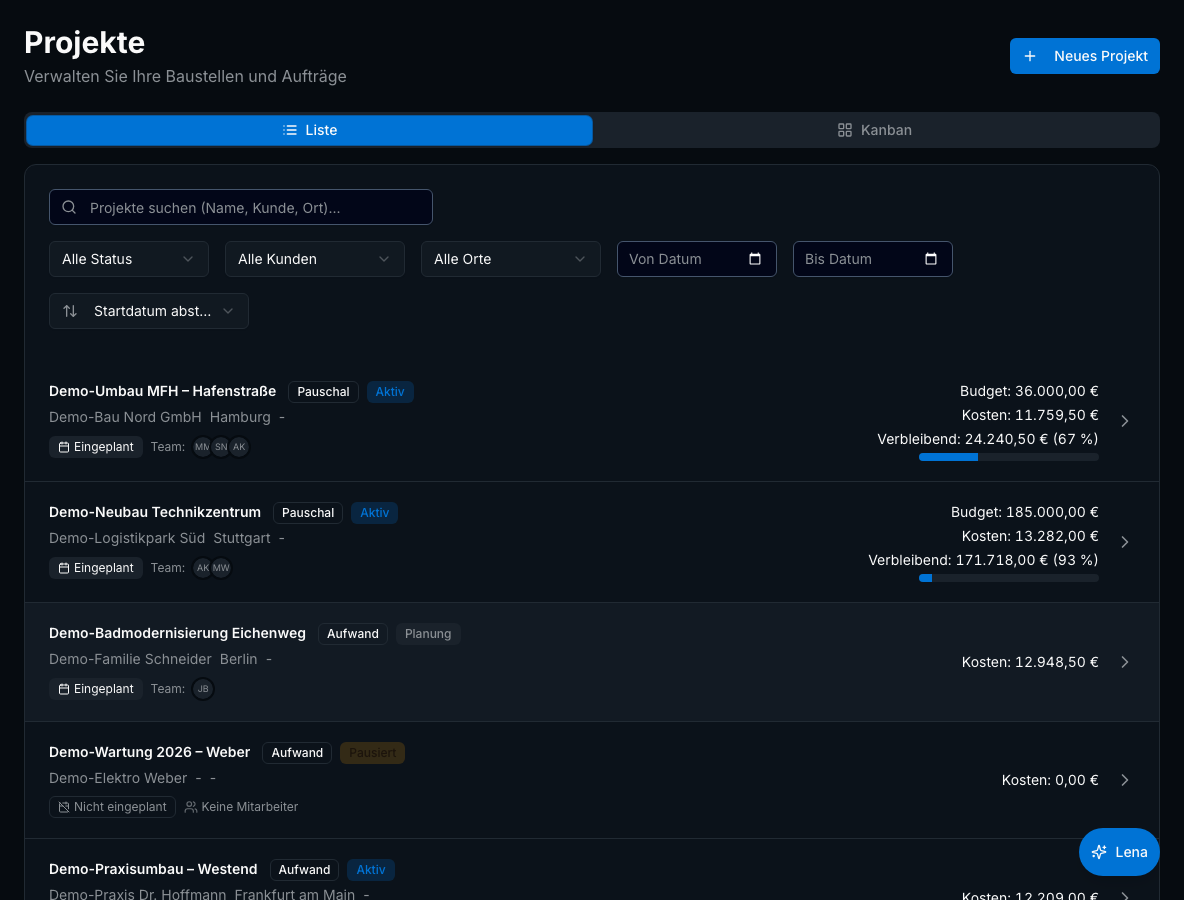Click the Aktiv badge on Praxisumbau Westend

[x=371, y=870]
